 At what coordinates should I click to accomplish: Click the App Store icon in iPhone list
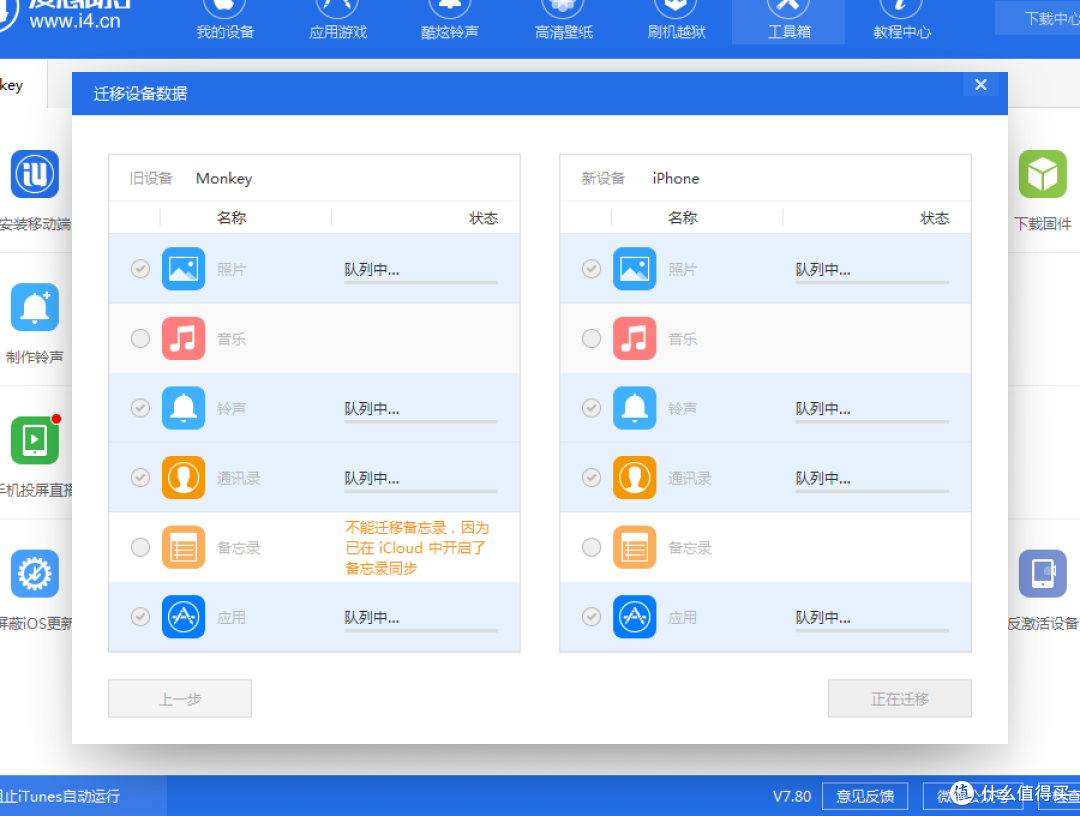point(634,617)
